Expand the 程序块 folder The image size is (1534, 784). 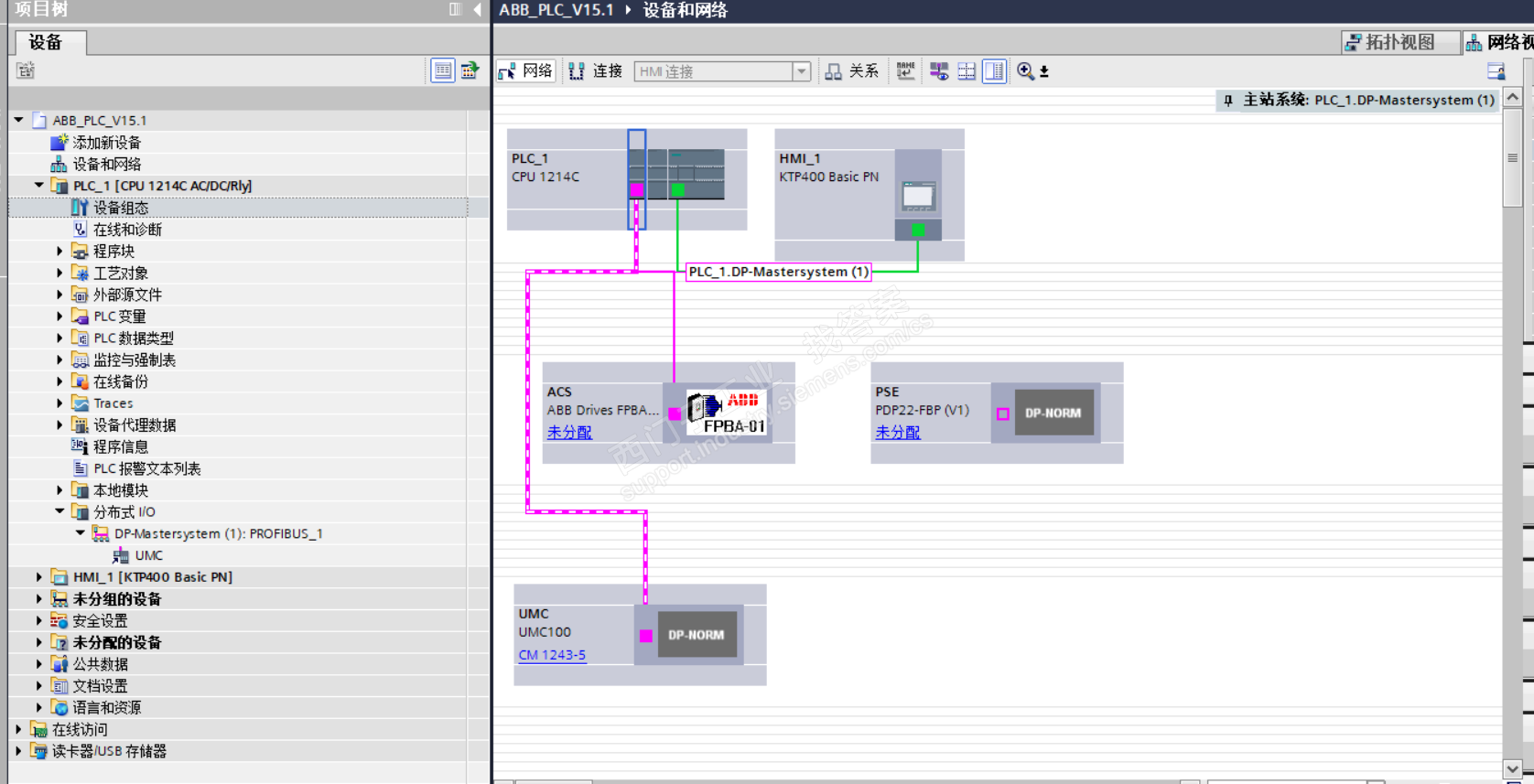click(60, 251)
